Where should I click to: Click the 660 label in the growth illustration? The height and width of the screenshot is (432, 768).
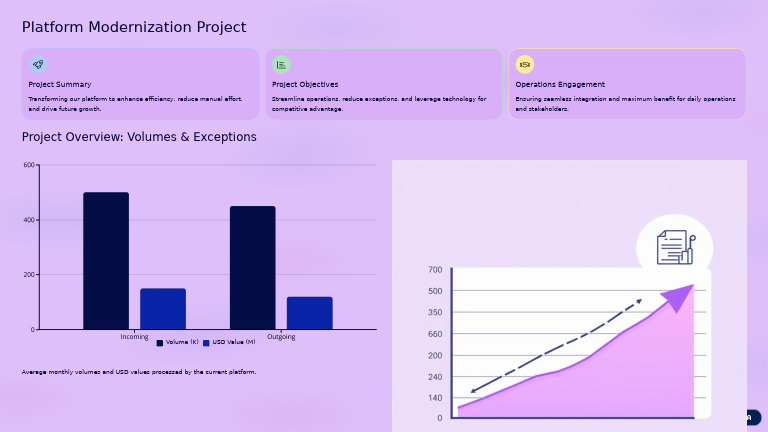(435, 334)
